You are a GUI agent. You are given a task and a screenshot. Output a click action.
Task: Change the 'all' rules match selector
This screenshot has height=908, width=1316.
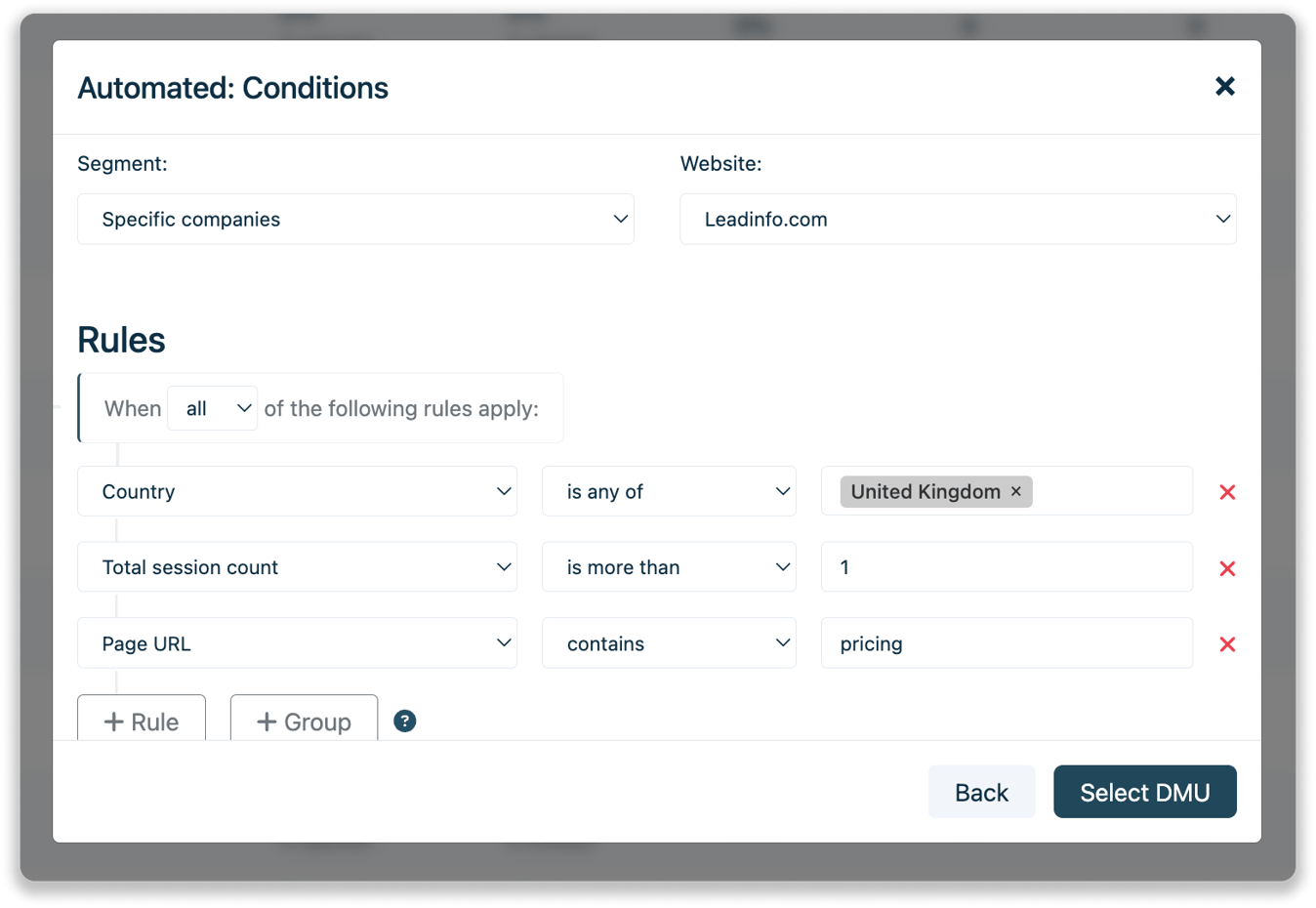[x=212, y=408]
